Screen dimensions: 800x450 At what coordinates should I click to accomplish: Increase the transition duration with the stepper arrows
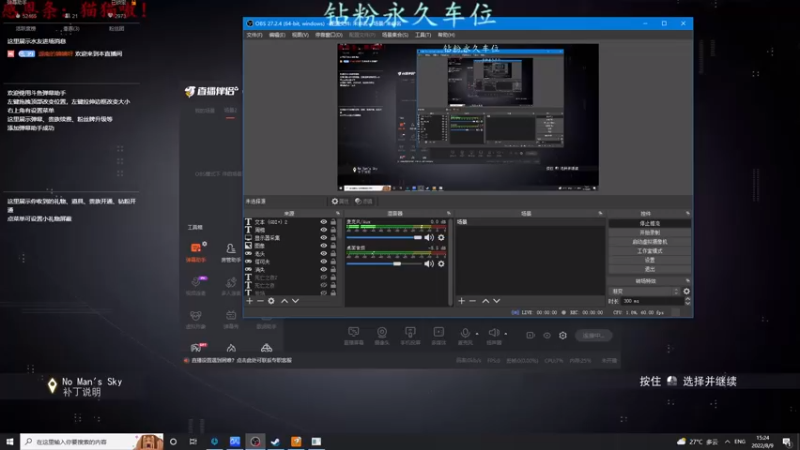click(x=687, y=299)
